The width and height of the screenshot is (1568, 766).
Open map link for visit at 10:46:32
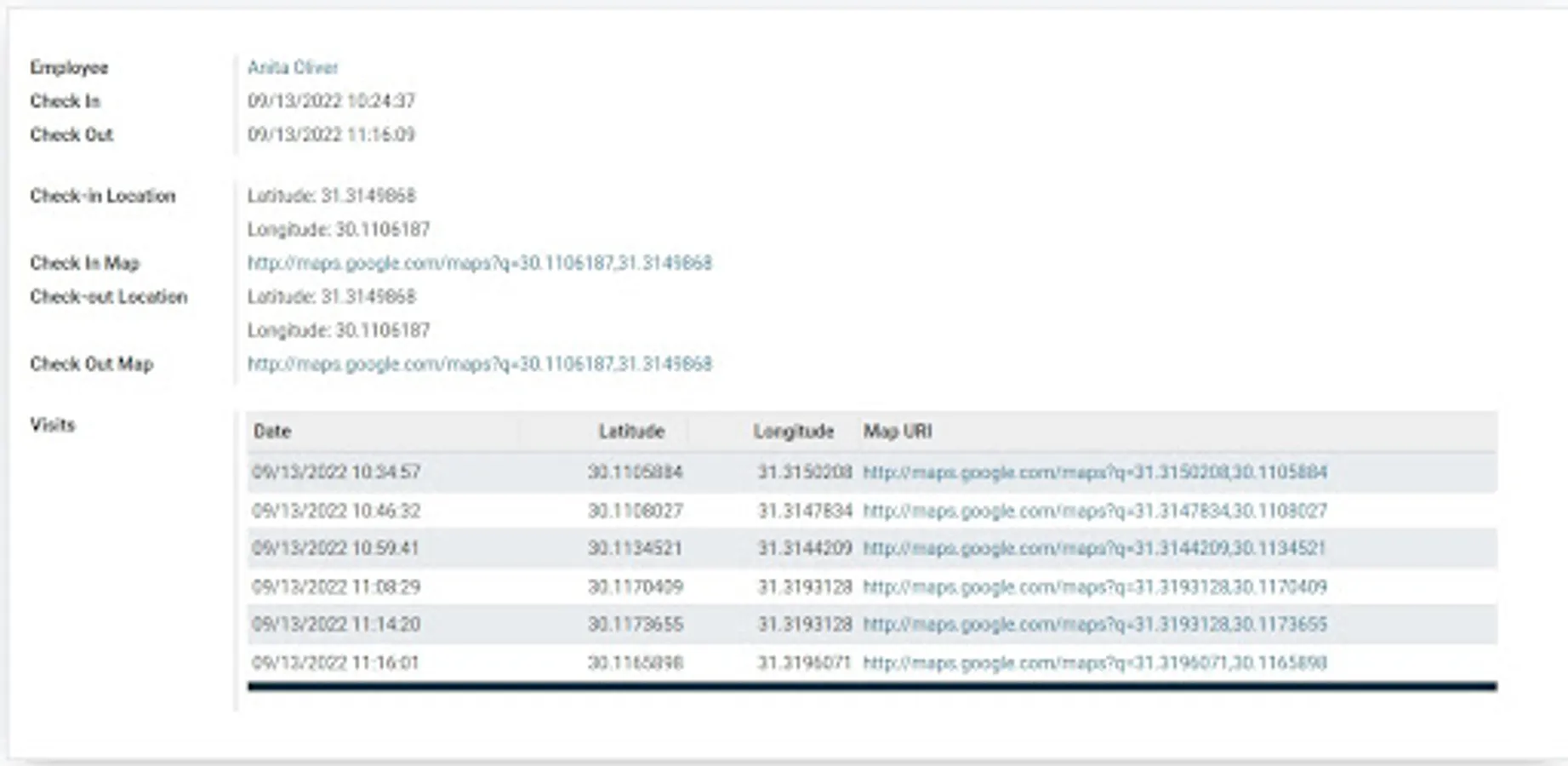click(1097, 511)
